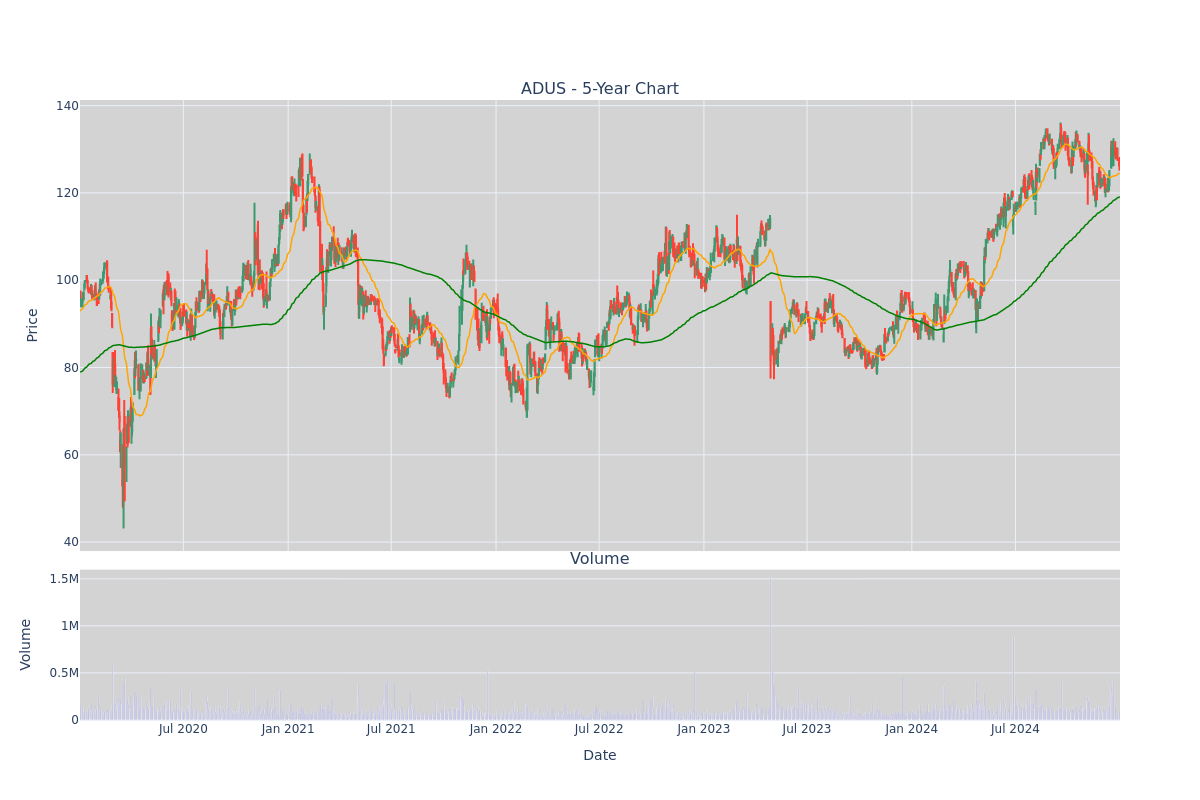Click the Jul 2023 date tick label

[807, 729]
